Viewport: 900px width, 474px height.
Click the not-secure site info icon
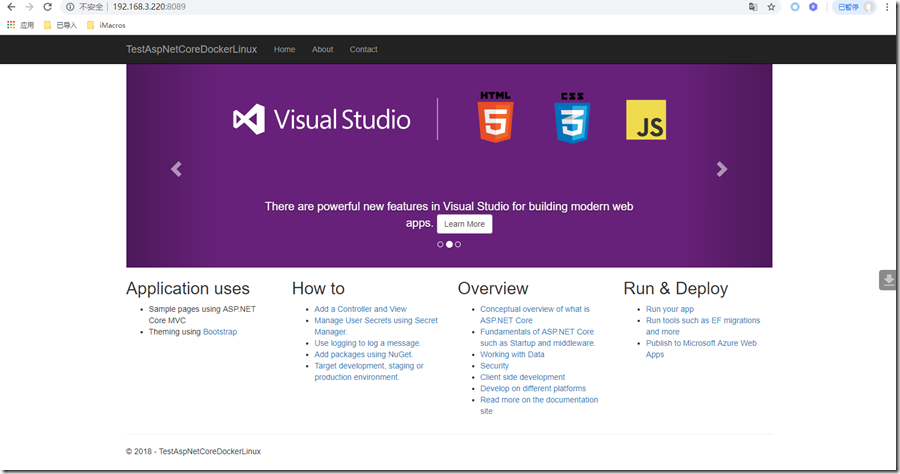pyautogui.click(x=70, y=7)
